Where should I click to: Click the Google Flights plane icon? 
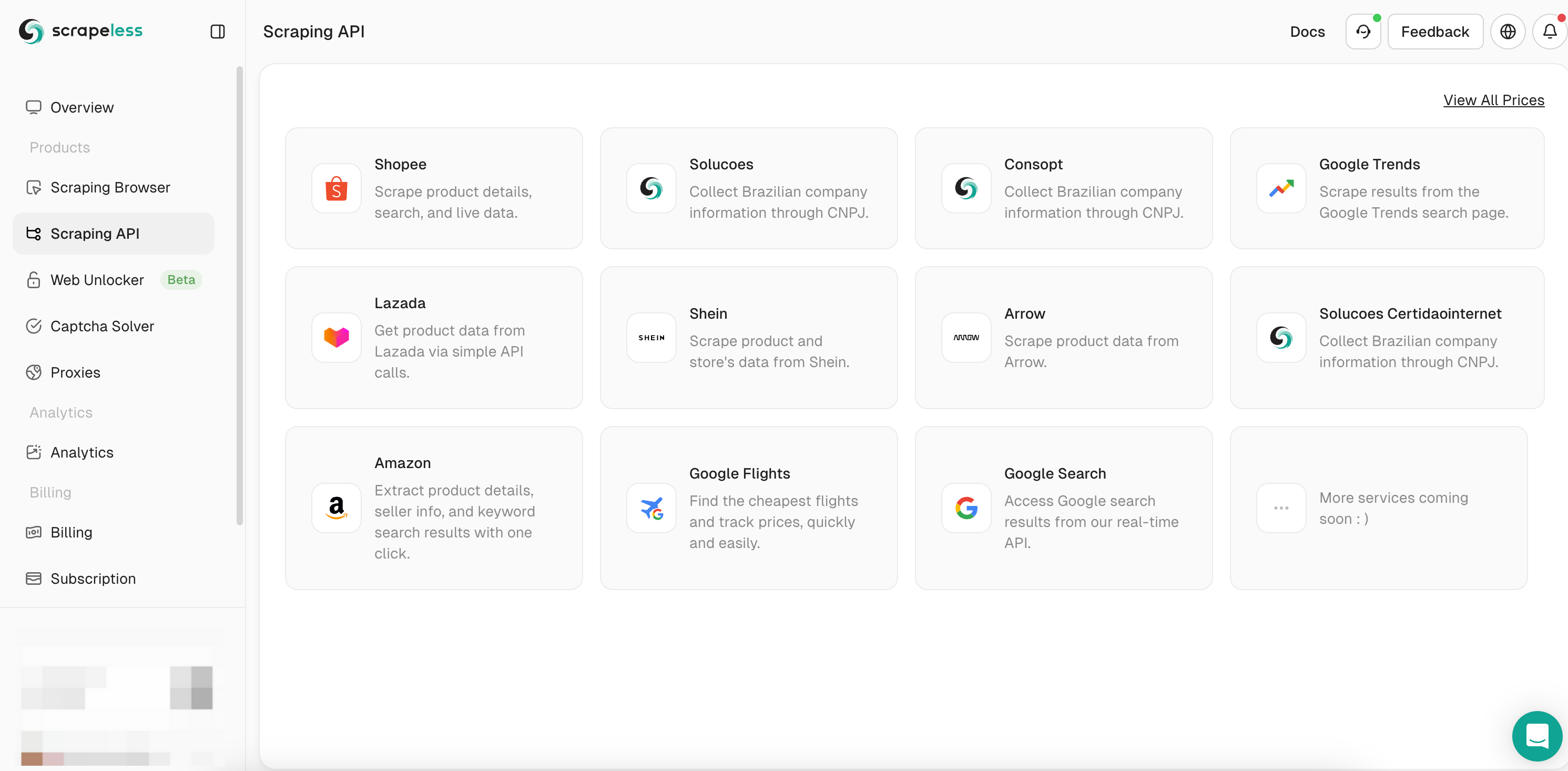(651, 508)
